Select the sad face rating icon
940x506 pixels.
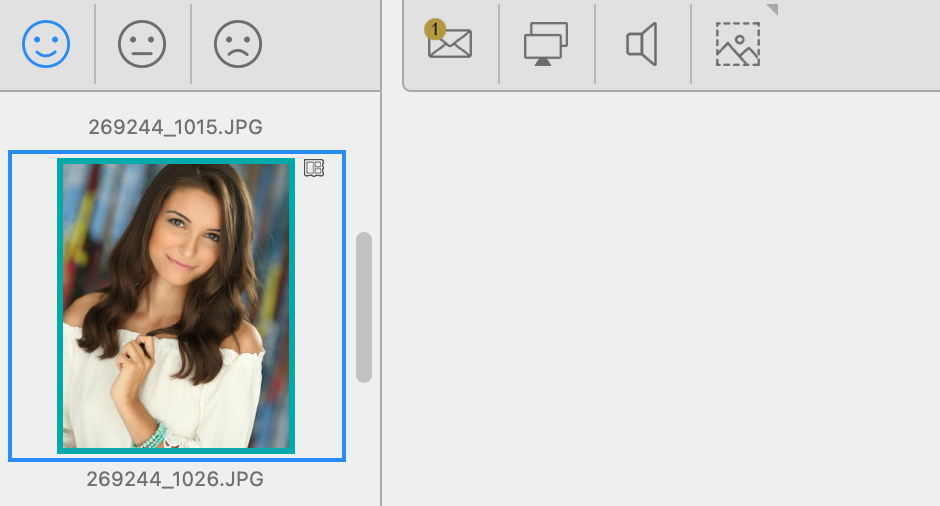238,45
